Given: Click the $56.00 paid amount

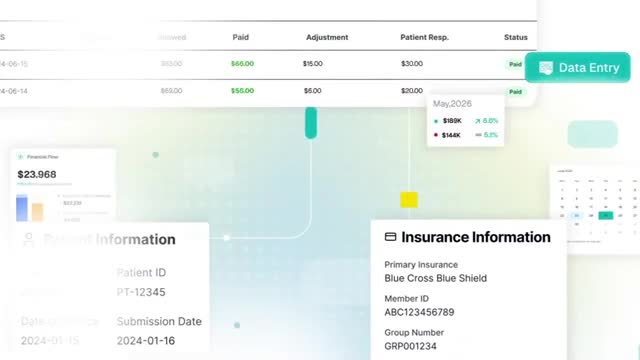Looking at the screenshot, I should coord(242,91).
